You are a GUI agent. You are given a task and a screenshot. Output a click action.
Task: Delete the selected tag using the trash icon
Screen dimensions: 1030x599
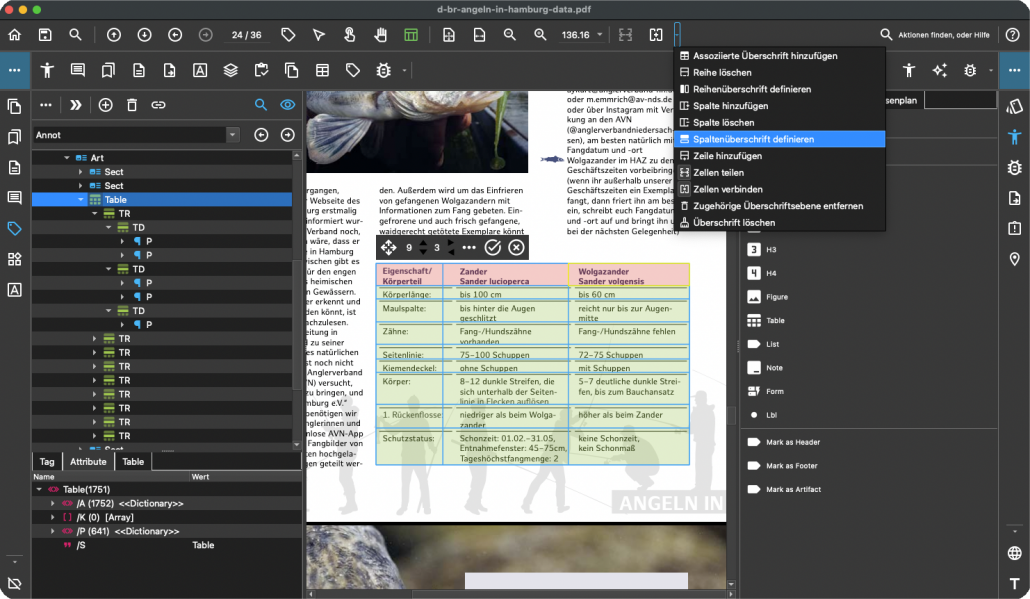(x=132, y=104)
